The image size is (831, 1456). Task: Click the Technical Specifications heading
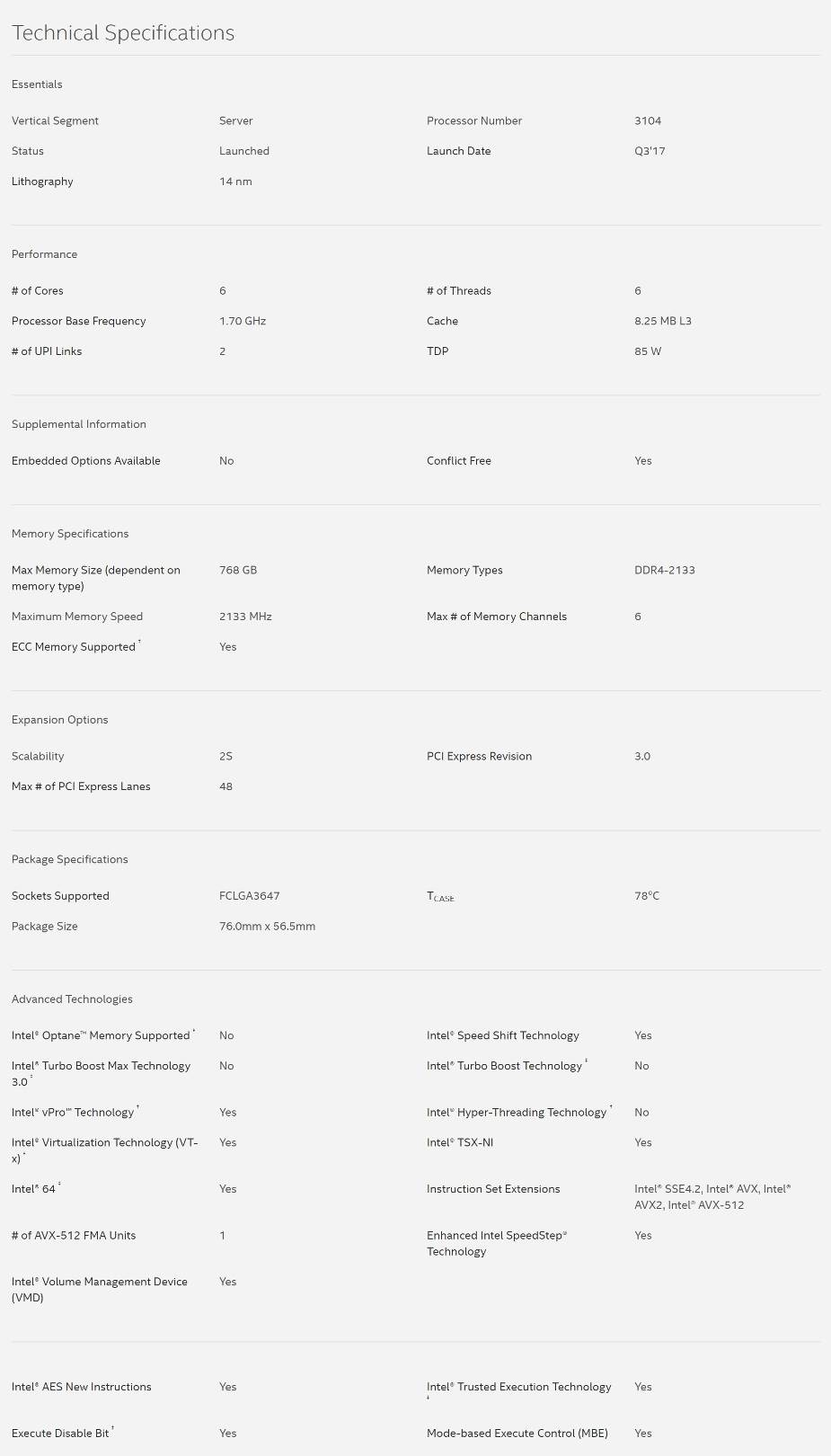[123, 33]
